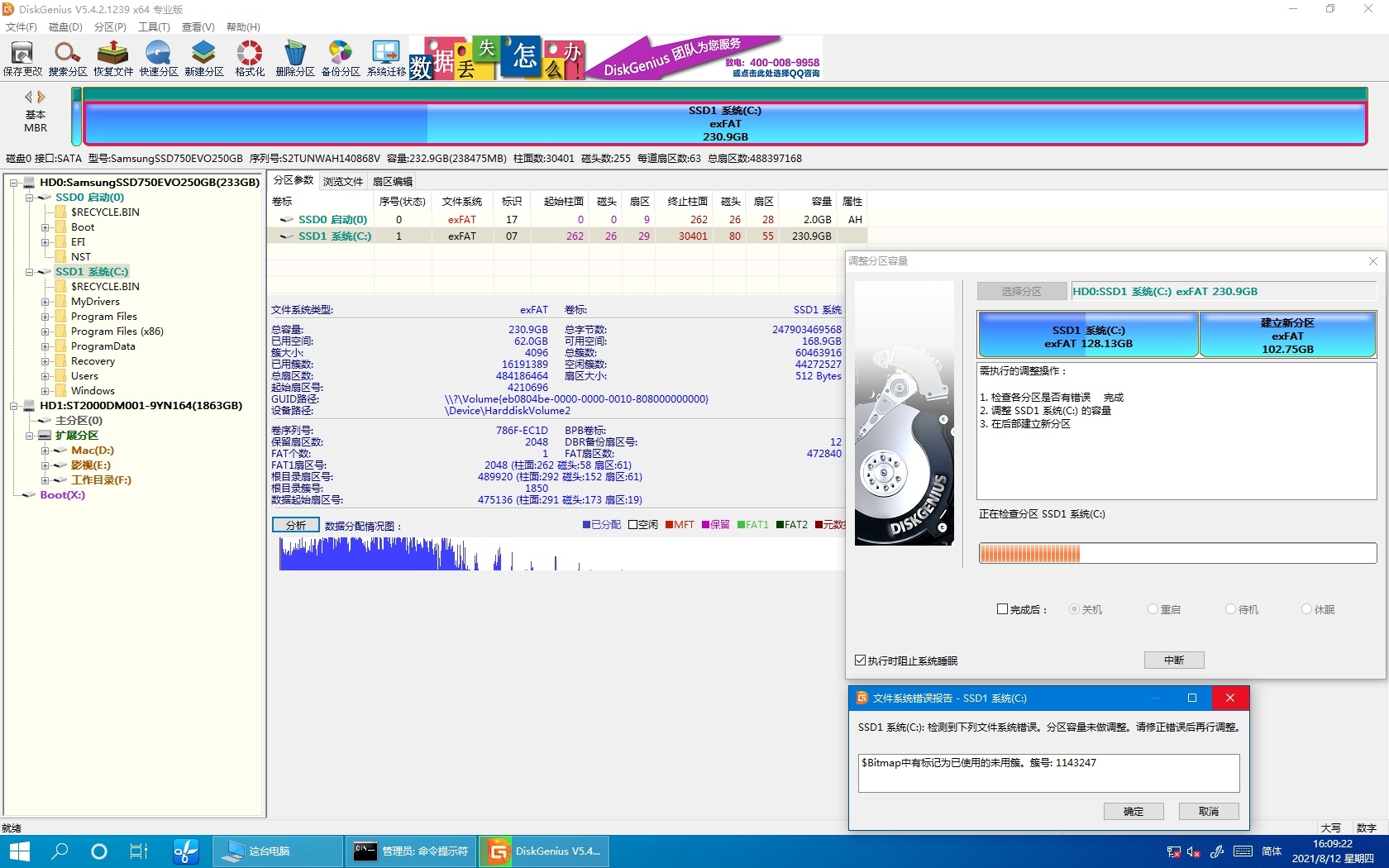Open the 文件(F) menu
The width and height of the screenshot is (1389, 868).
tap(21, 27)
